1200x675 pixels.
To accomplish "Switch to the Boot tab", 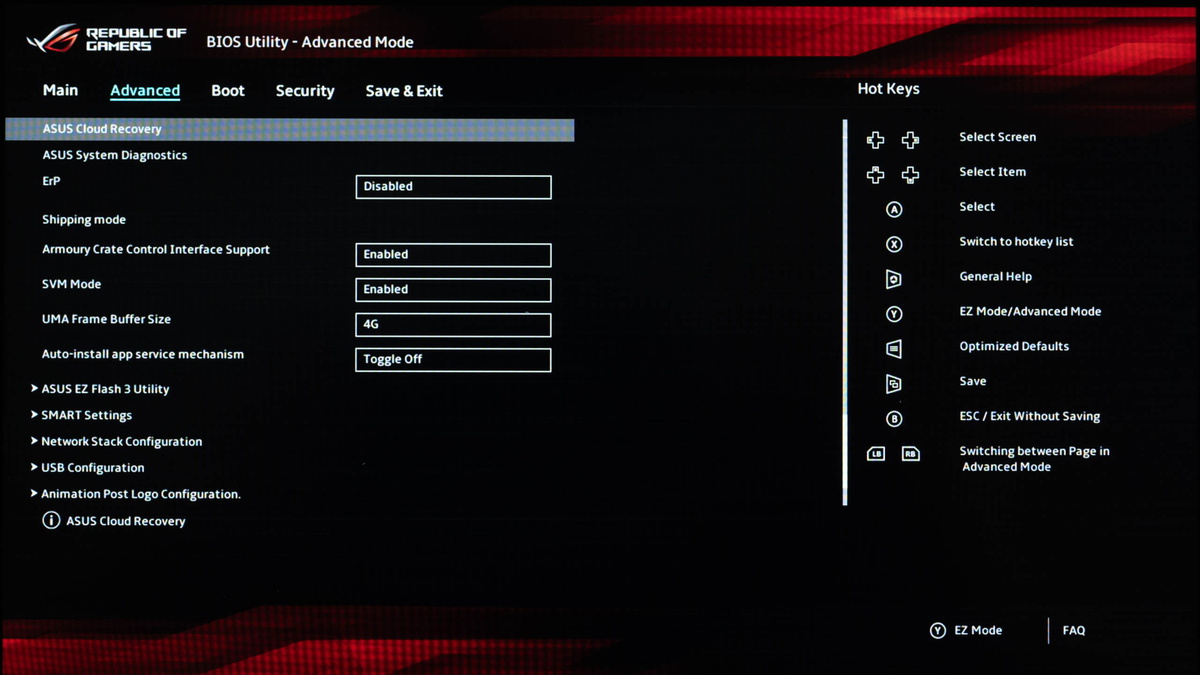I will point(228,90).
